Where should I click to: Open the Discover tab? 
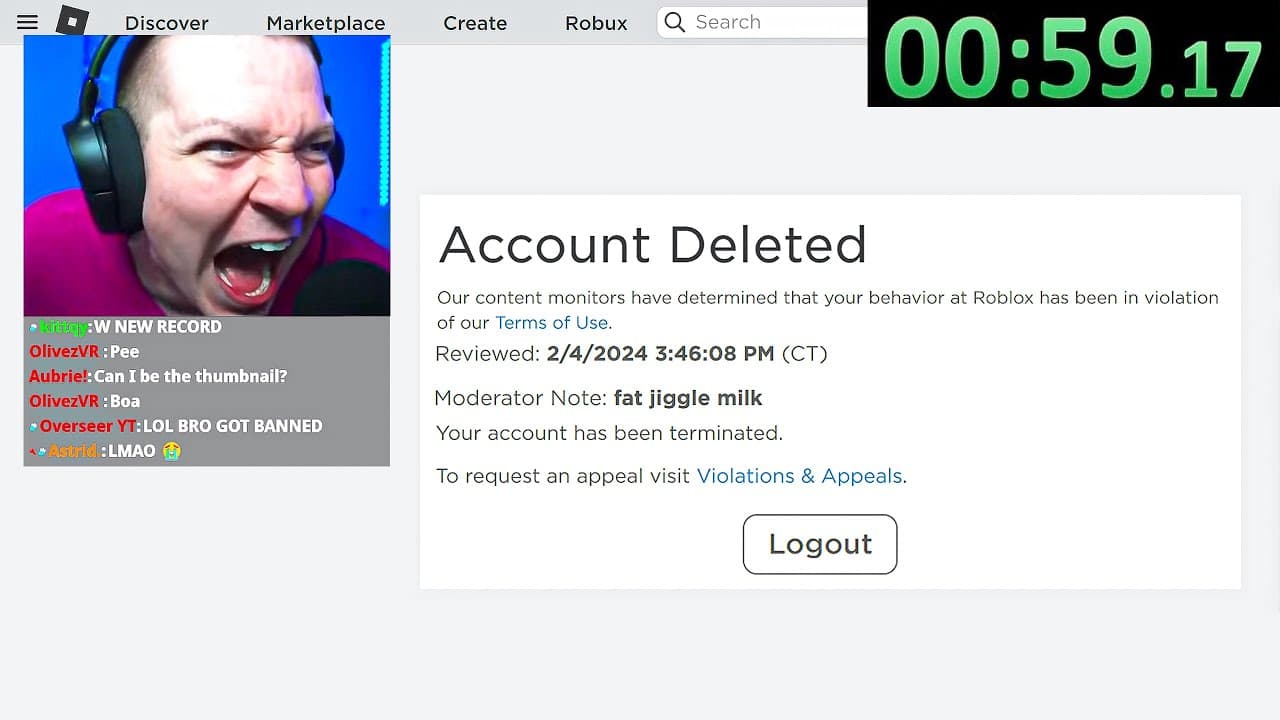167,23
